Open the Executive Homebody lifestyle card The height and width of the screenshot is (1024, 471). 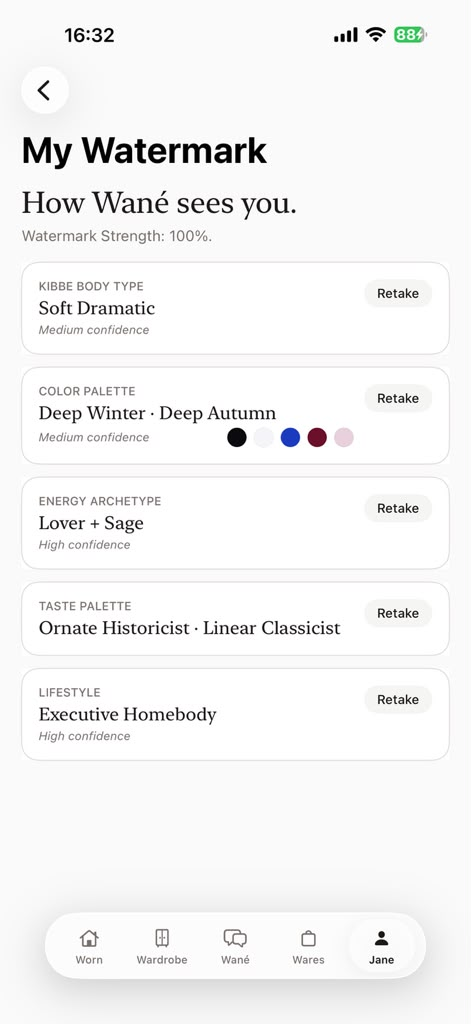[235, 714]
